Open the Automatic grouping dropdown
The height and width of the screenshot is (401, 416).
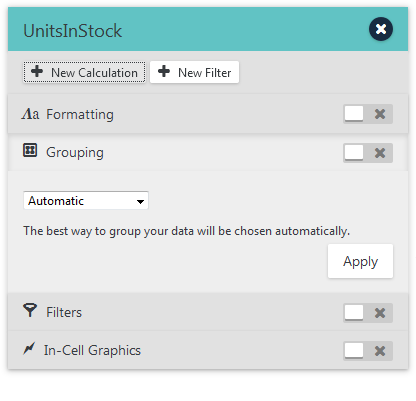(x=86, y=201)
